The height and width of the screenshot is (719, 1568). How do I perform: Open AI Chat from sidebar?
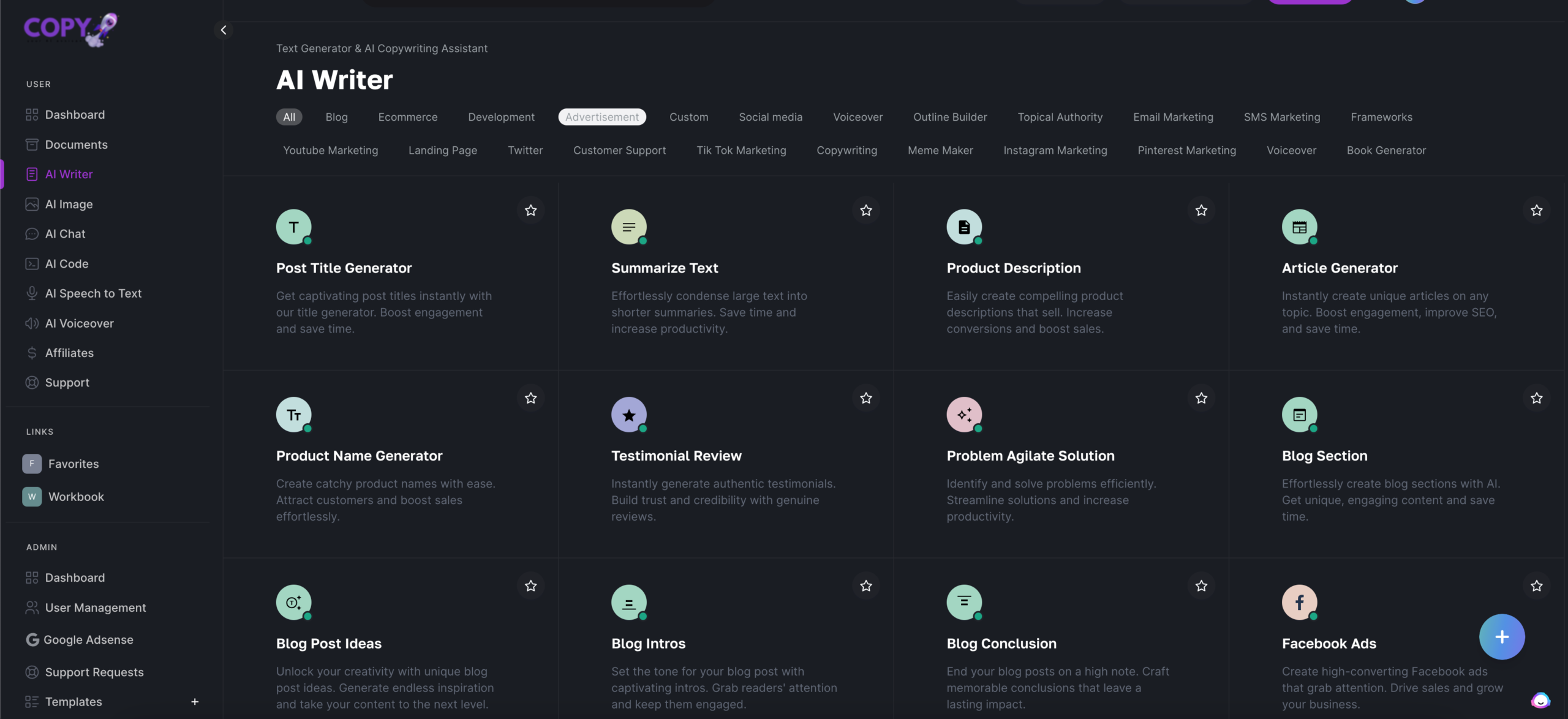coord(65,234)
